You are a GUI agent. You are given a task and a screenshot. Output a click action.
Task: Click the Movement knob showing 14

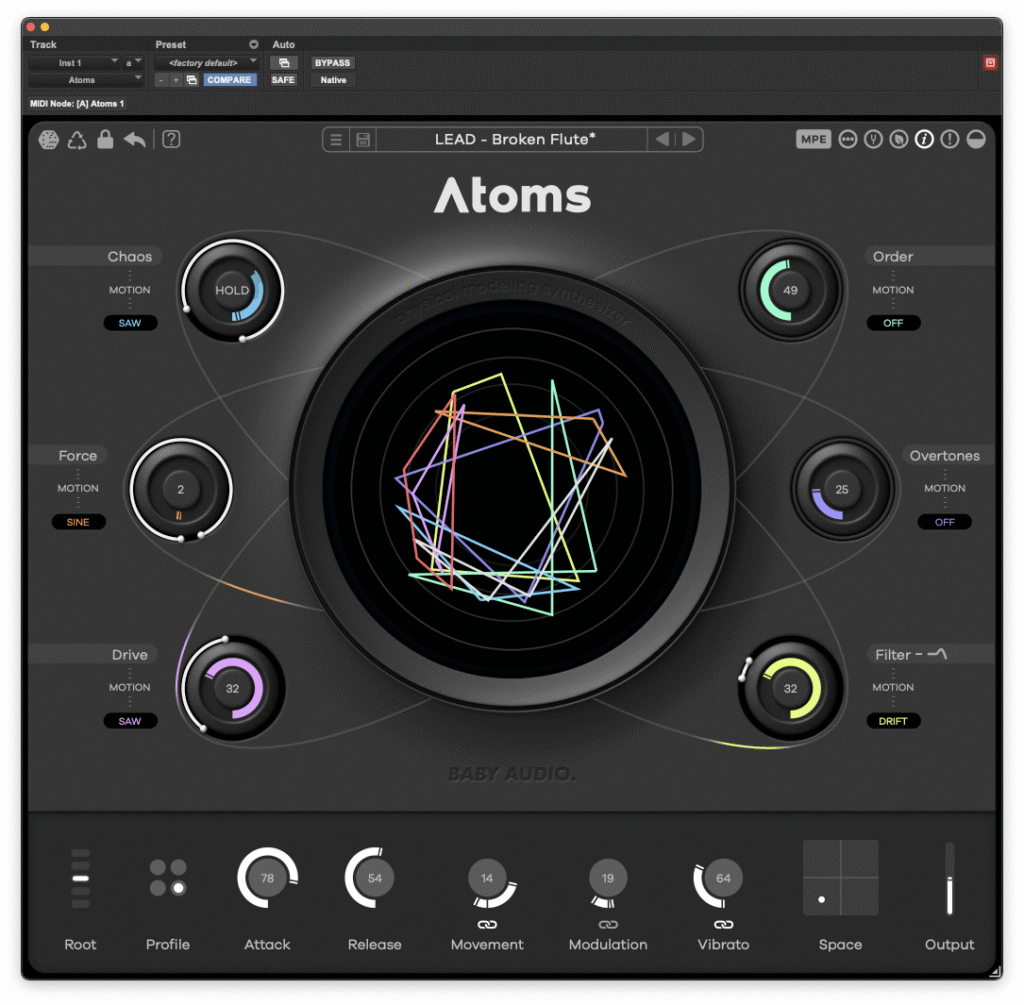[487, 879]
